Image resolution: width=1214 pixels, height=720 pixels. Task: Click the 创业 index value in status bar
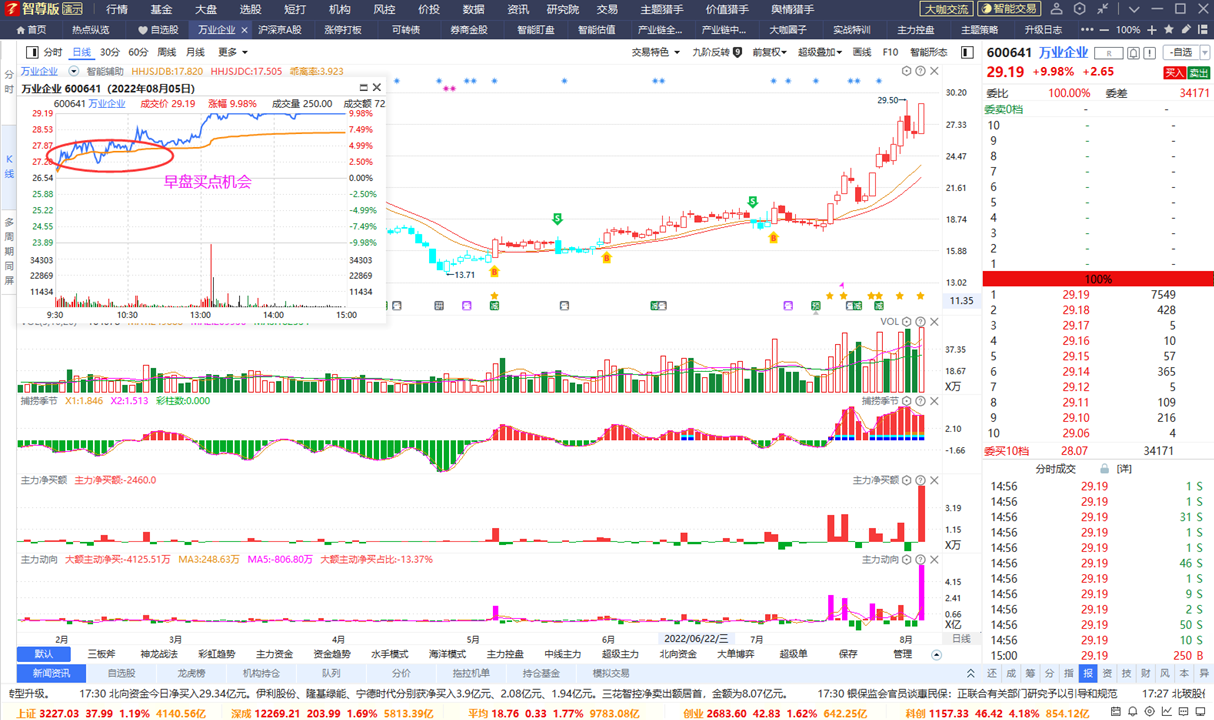(727, 713)
